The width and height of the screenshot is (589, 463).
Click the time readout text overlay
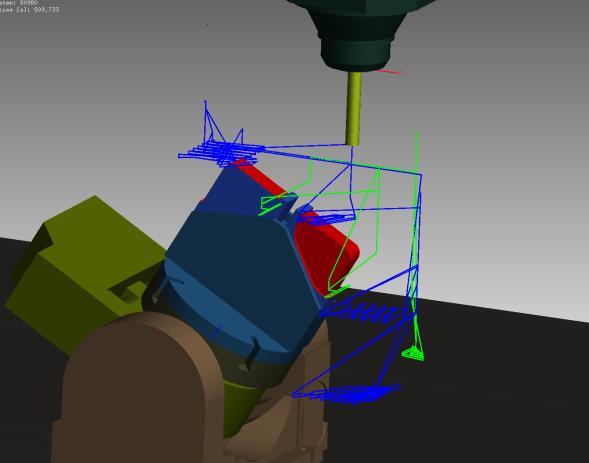(x=29, y=10)
